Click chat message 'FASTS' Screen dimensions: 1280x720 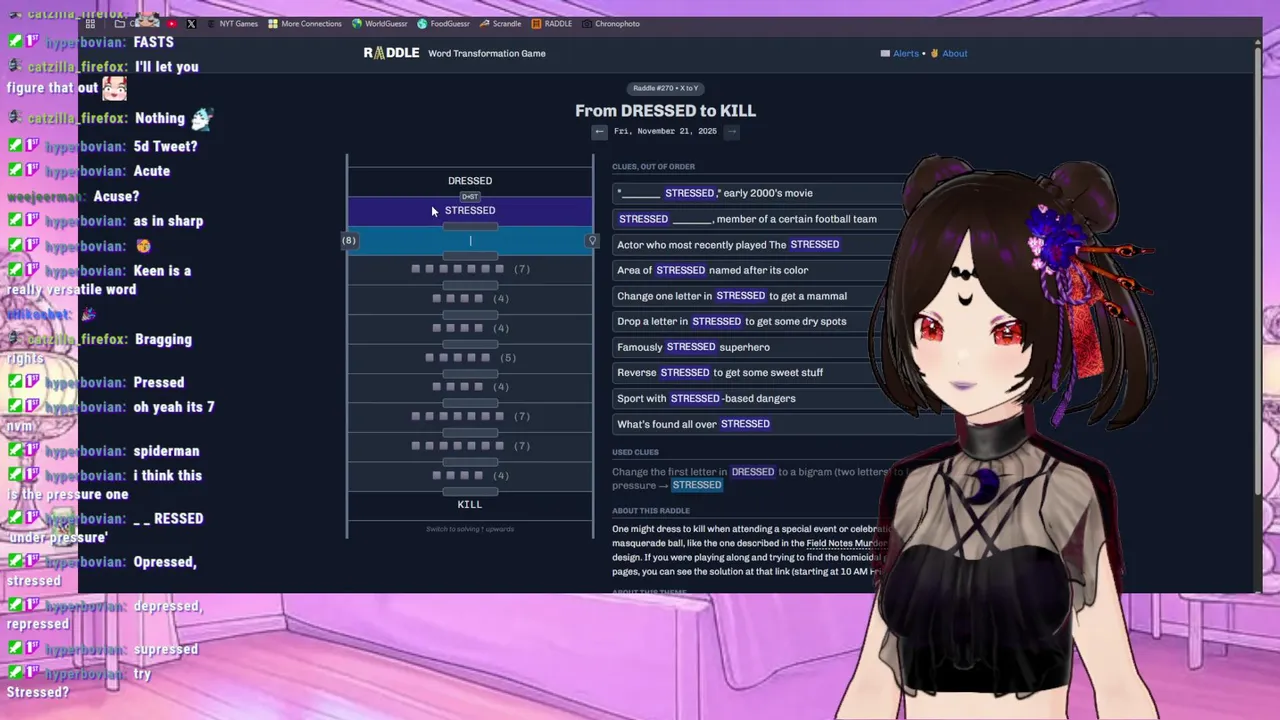153,42
